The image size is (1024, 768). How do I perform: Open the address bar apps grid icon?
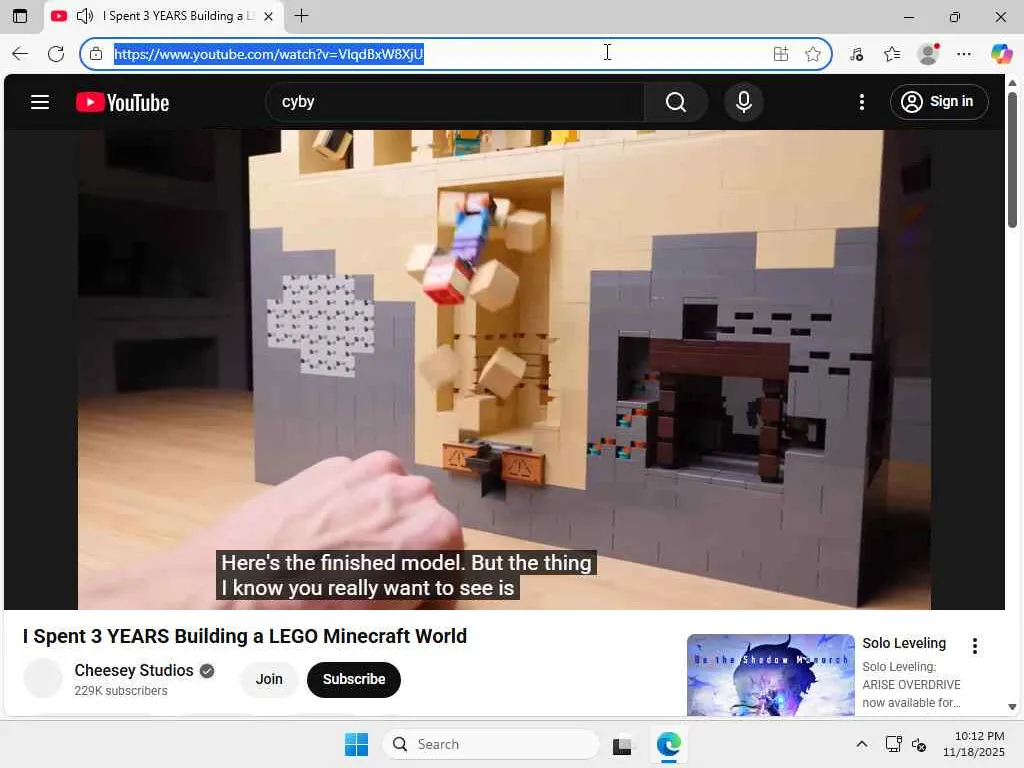780,54
